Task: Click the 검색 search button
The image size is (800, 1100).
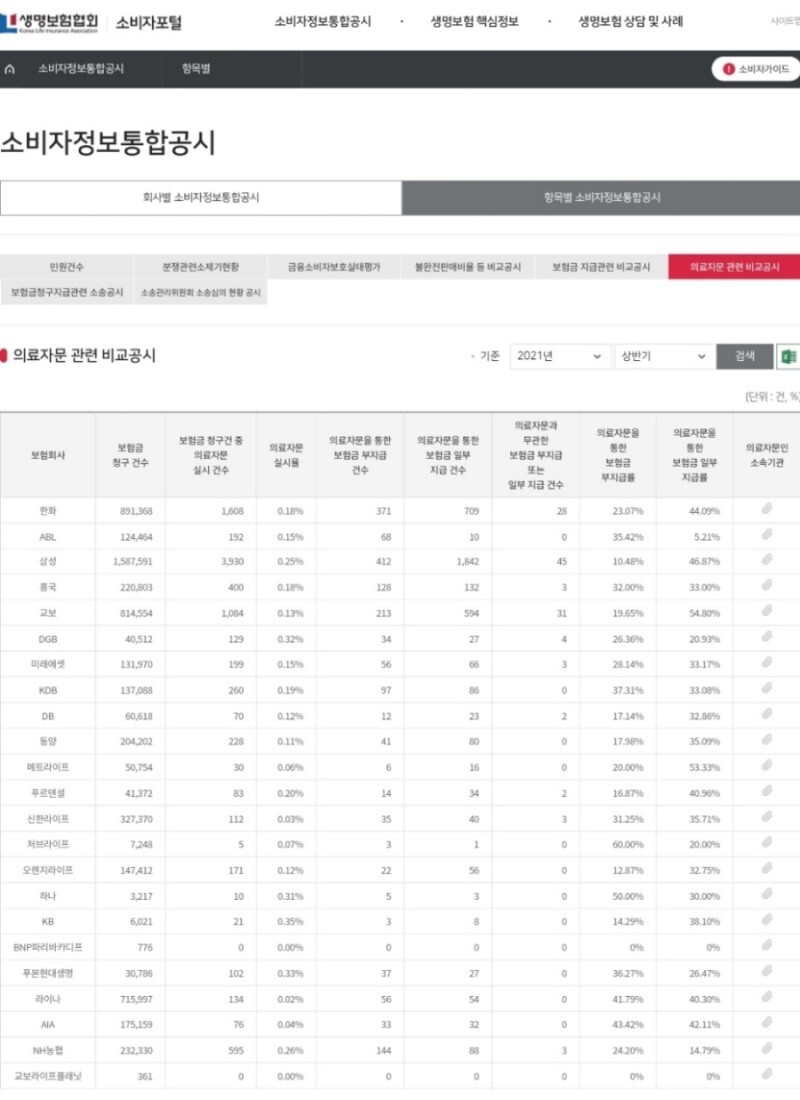Action: point(745,356)
